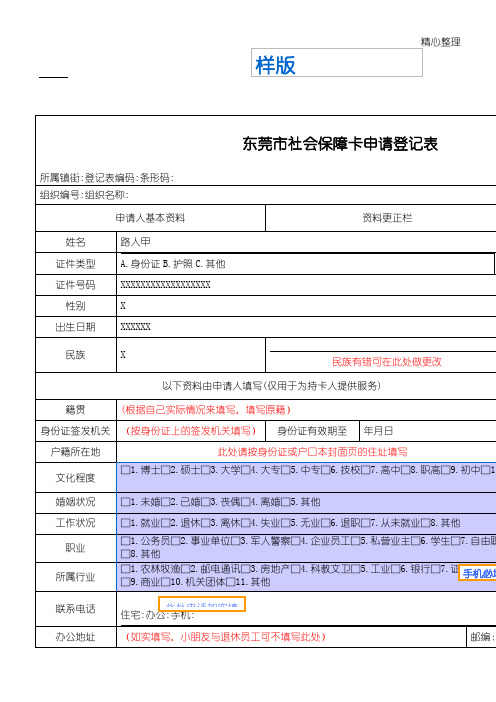Check the 失业 checkbox
This screenshot has width=496, height=702.
pos(245,523)
